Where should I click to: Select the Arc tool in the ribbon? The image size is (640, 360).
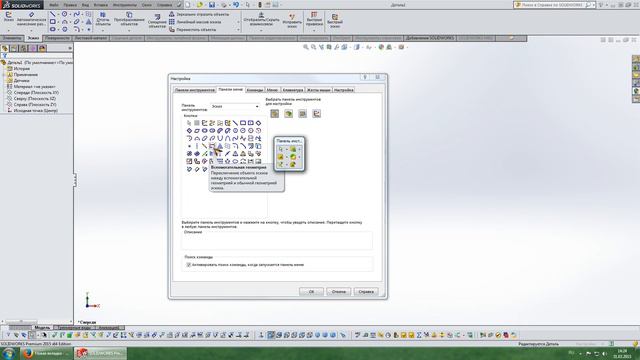click(x=64, y=22)
